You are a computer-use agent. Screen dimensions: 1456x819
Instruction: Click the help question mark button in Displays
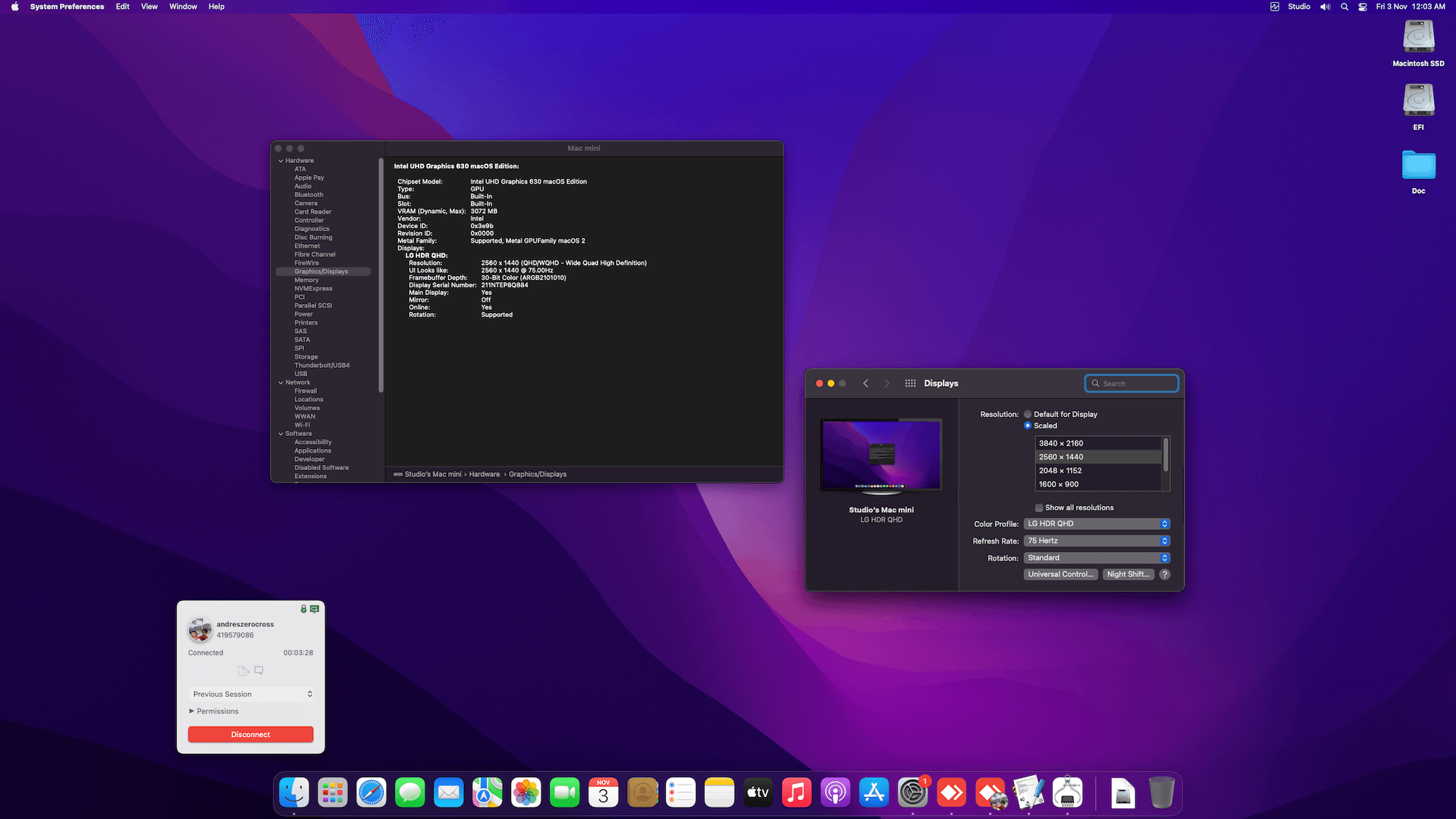(x=1166, y=575)
